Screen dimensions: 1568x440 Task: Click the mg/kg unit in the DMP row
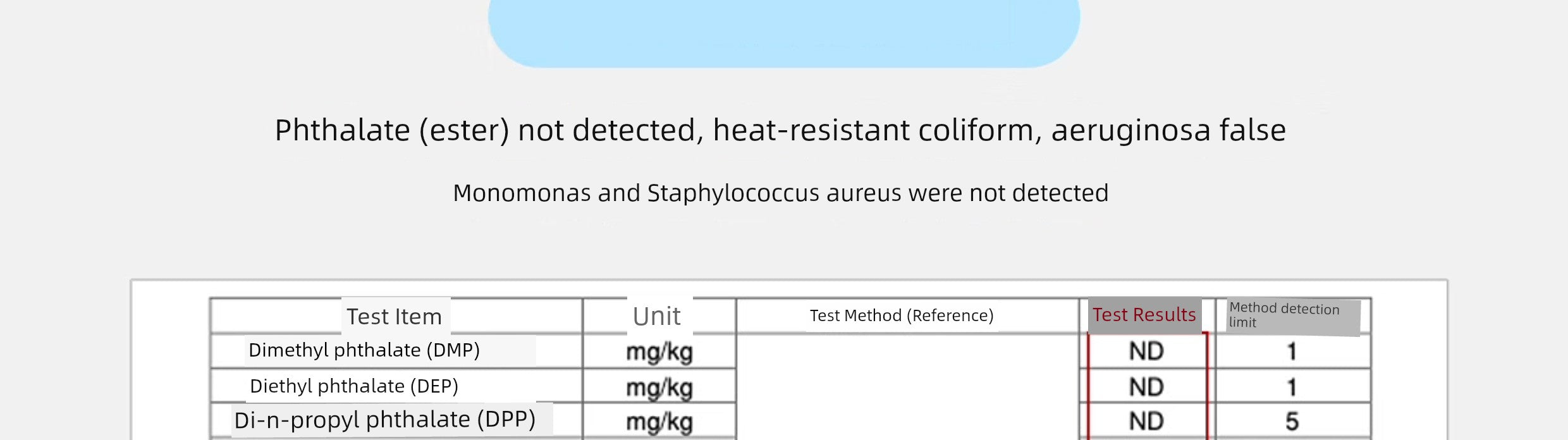(x=659, y=352)
